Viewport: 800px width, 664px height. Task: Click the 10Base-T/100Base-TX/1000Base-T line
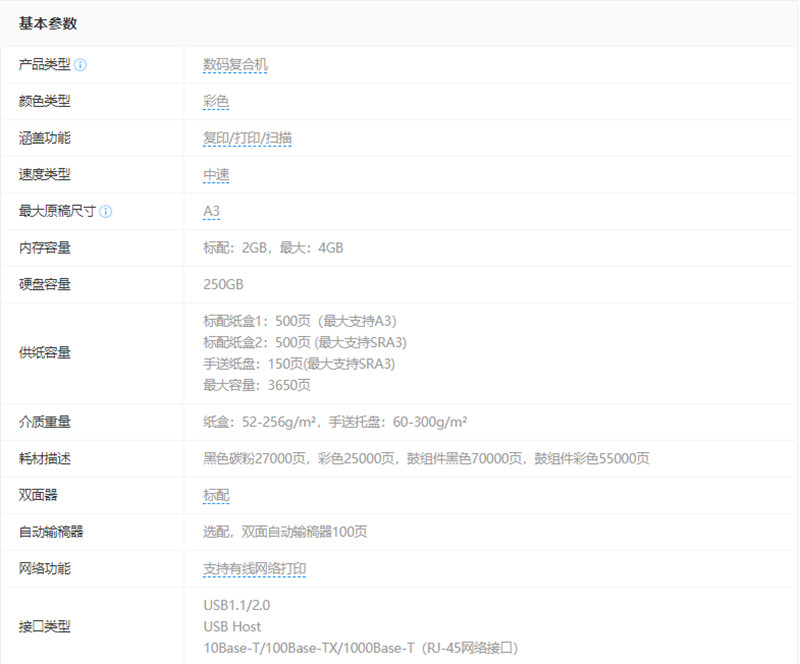coord(361,648)
